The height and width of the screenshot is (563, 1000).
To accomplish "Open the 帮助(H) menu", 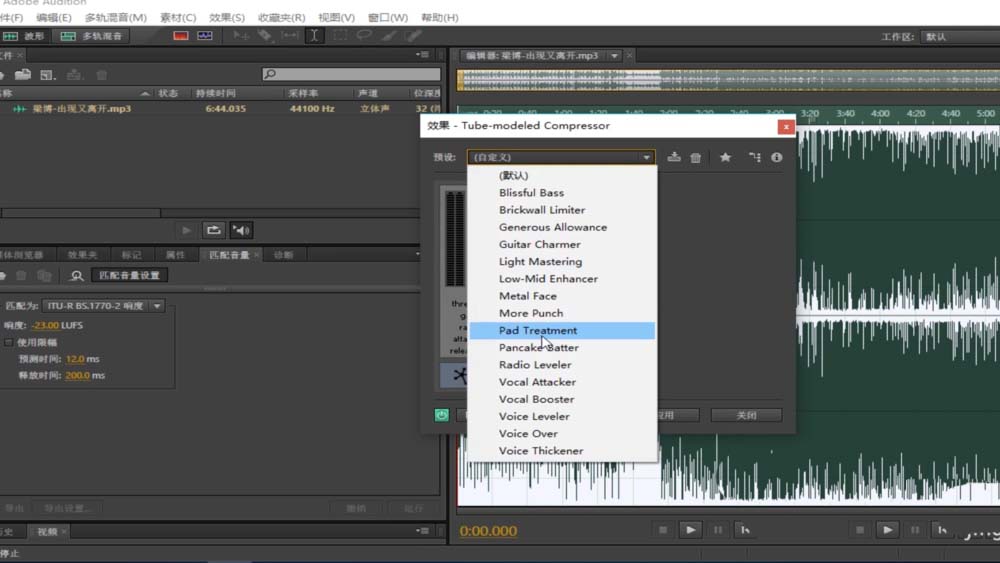I will pos(439,17).
